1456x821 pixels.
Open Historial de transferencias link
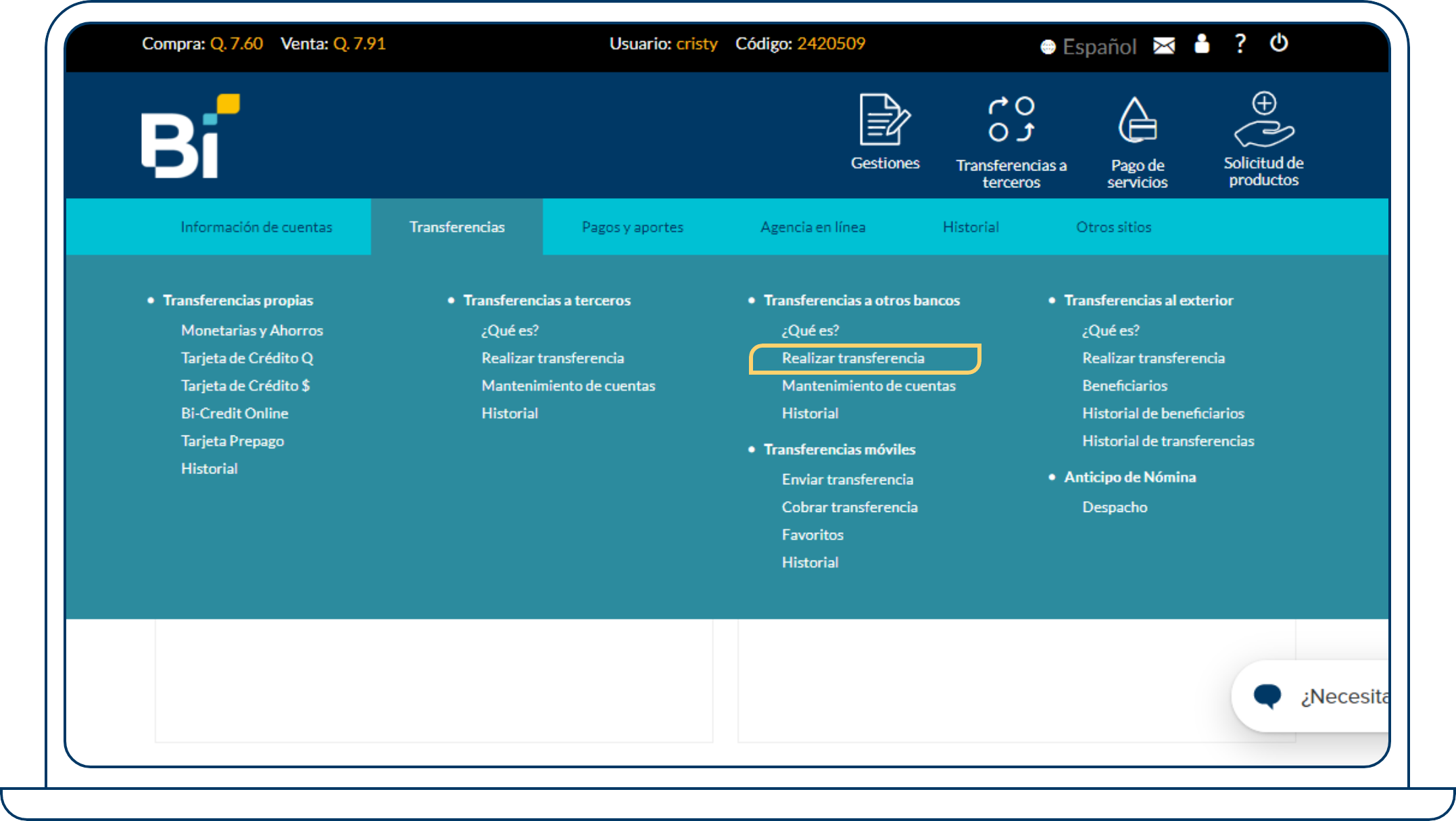click(1168, 442)
